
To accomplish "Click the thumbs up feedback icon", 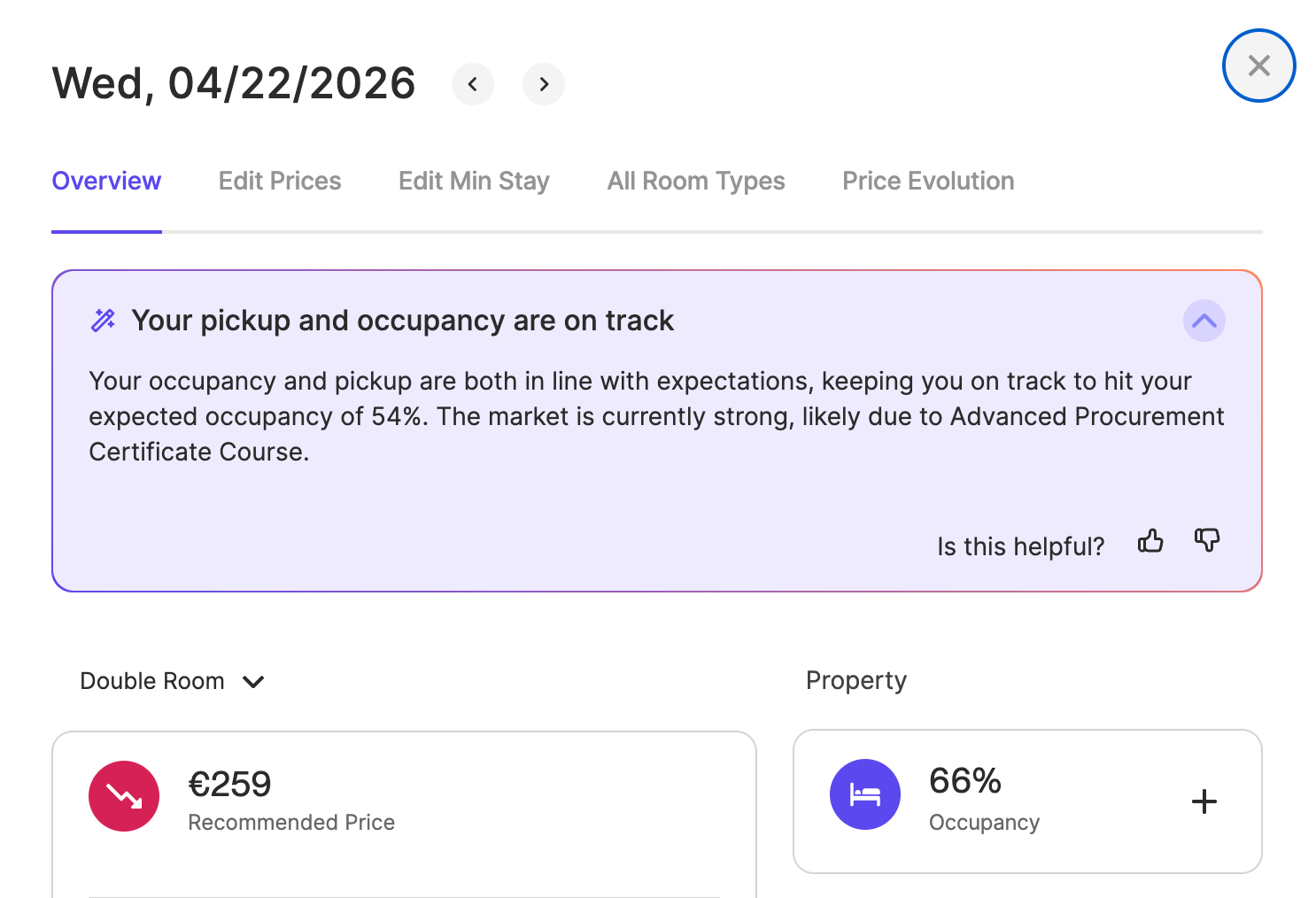I will 1150,541.
